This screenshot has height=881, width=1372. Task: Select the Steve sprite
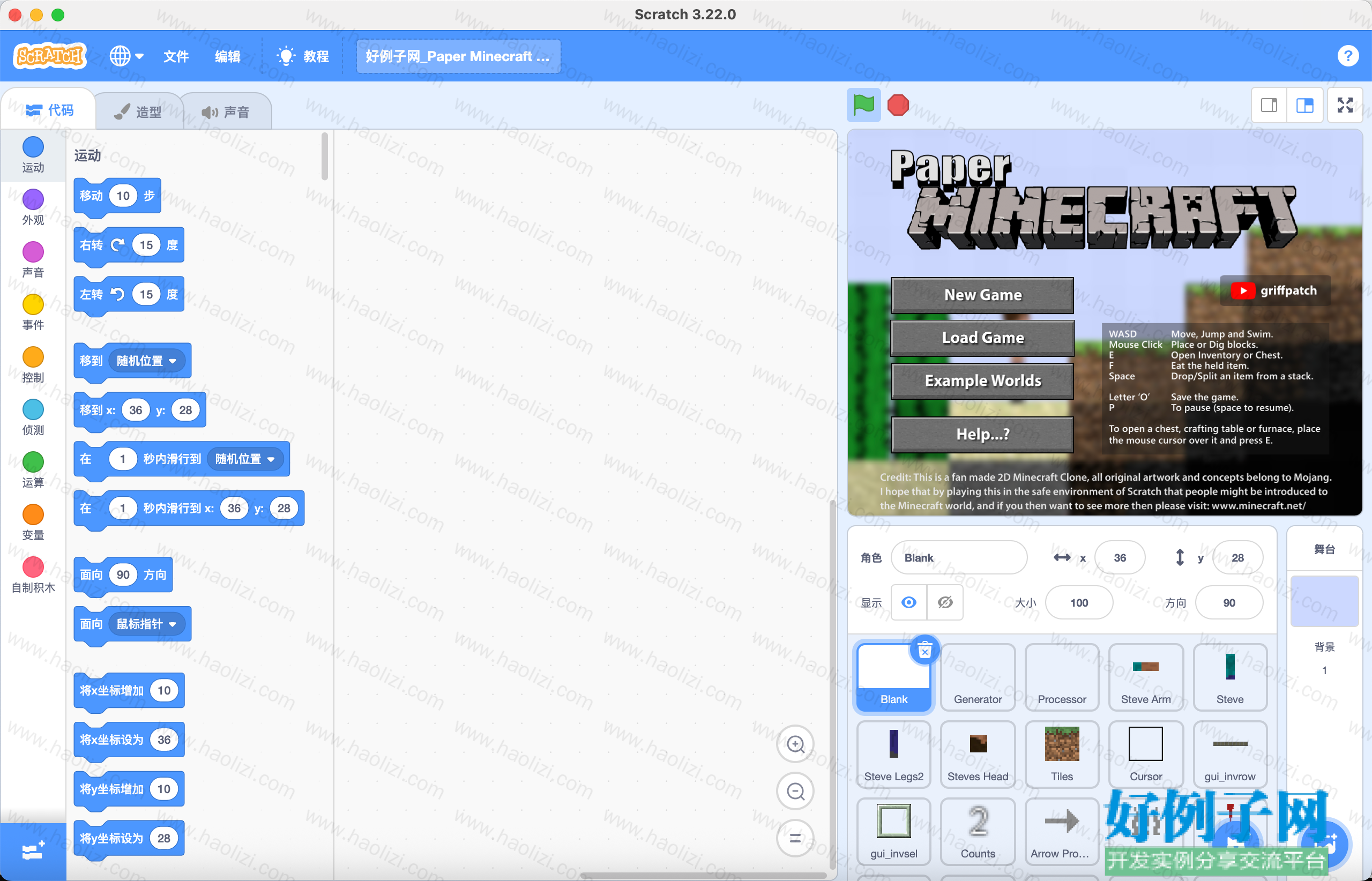tap(1229, 677)
